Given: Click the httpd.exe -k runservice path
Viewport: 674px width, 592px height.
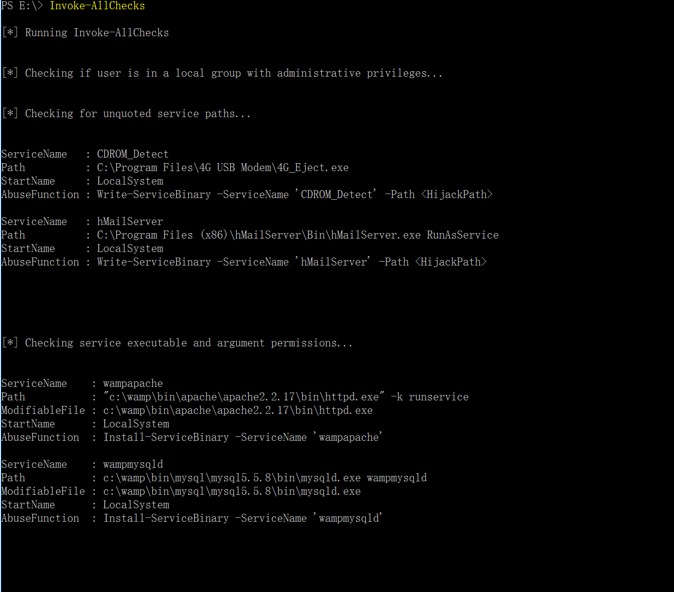Looking at the screenshot, I should click(285, 397).
